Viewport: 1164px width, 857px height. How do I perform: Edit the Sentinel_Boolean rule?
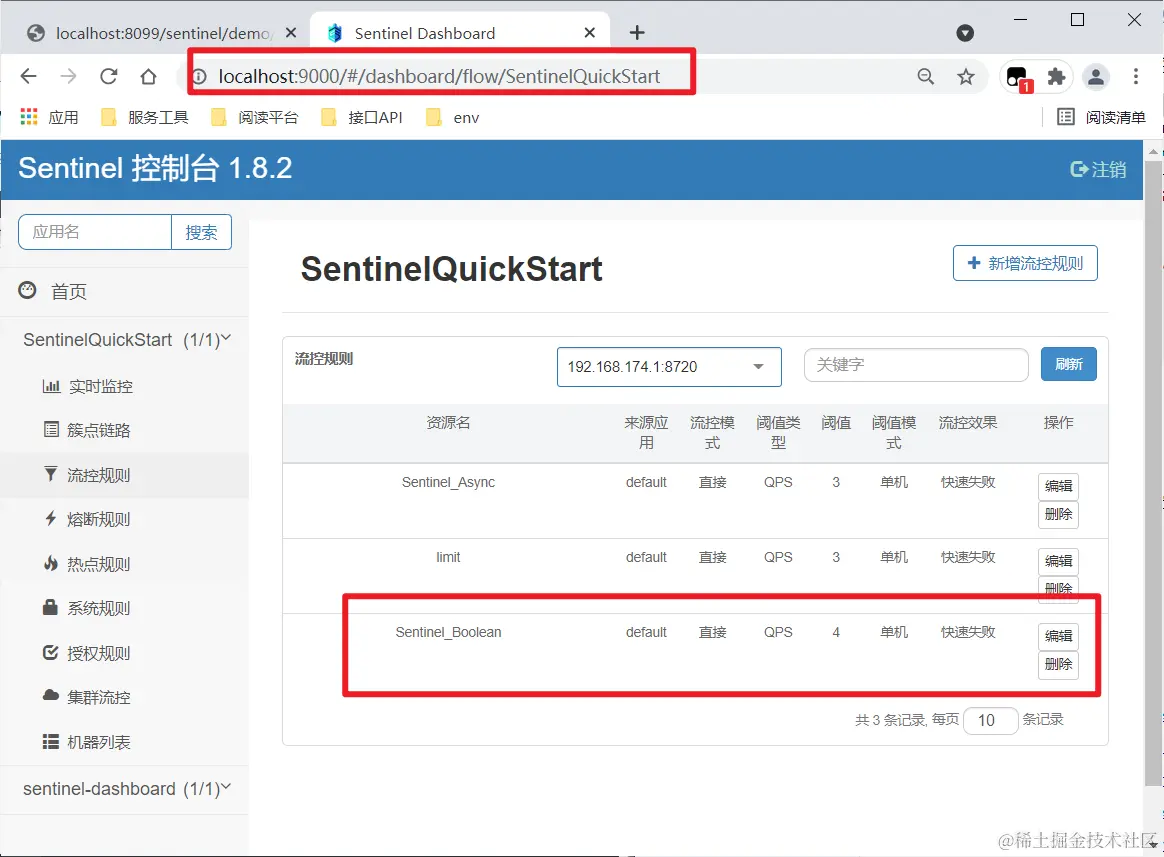pos(1058,636)
